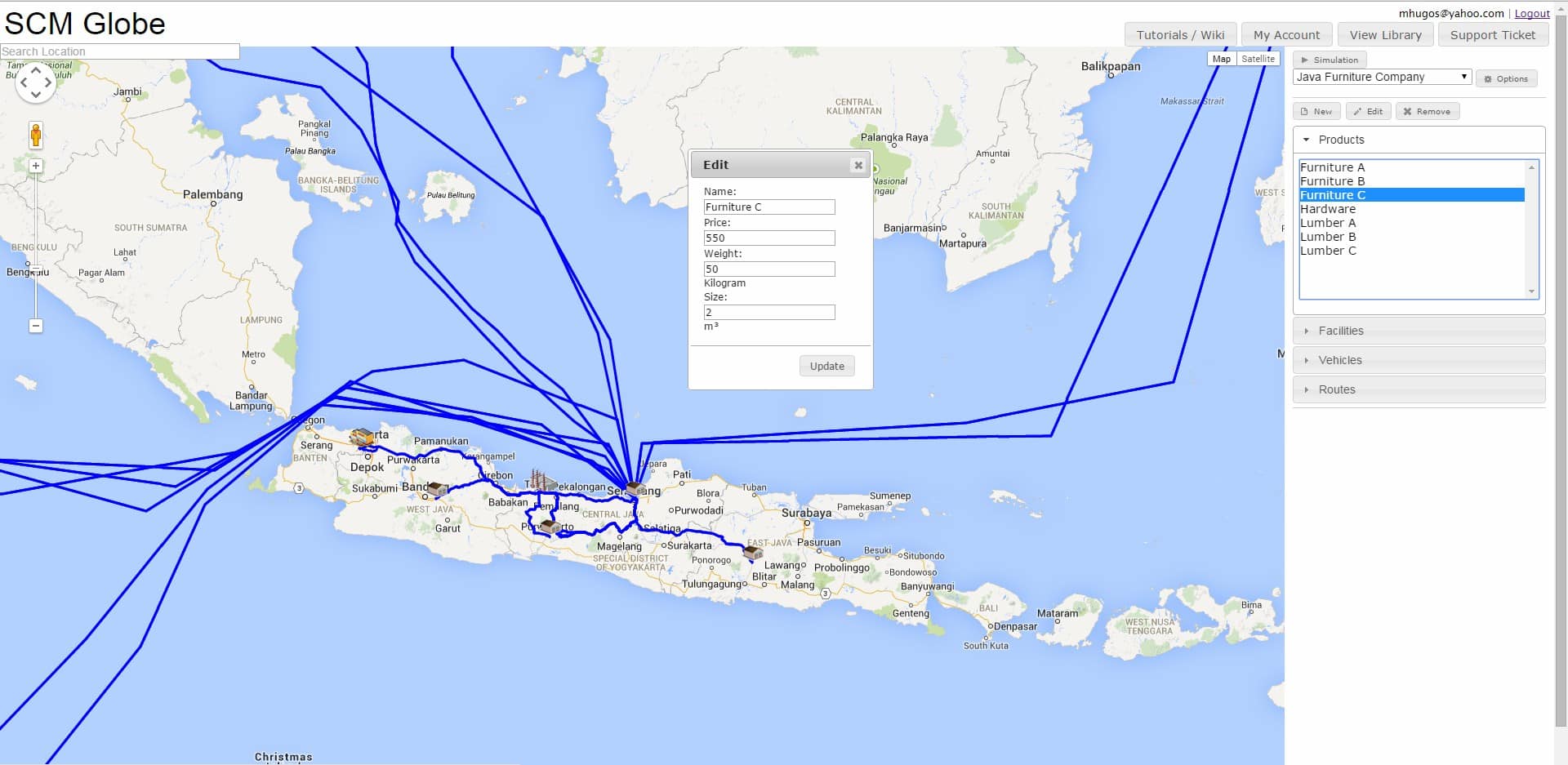Viewport: 1568px width, 765px height.
Task: Click the facility icon near Bandung
Action: [x=437, y=489]
